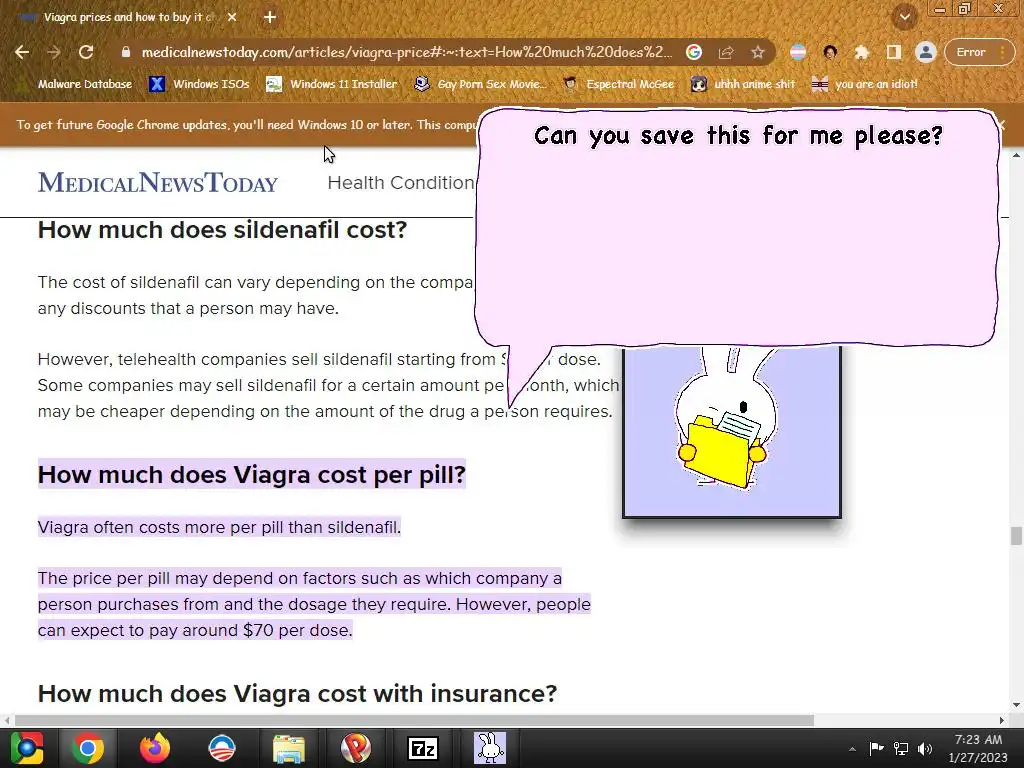This screenshot has height=768, width=1024.
Task: Click the vertical scrollbar down arrow
Action: (x=1016, y=705)
